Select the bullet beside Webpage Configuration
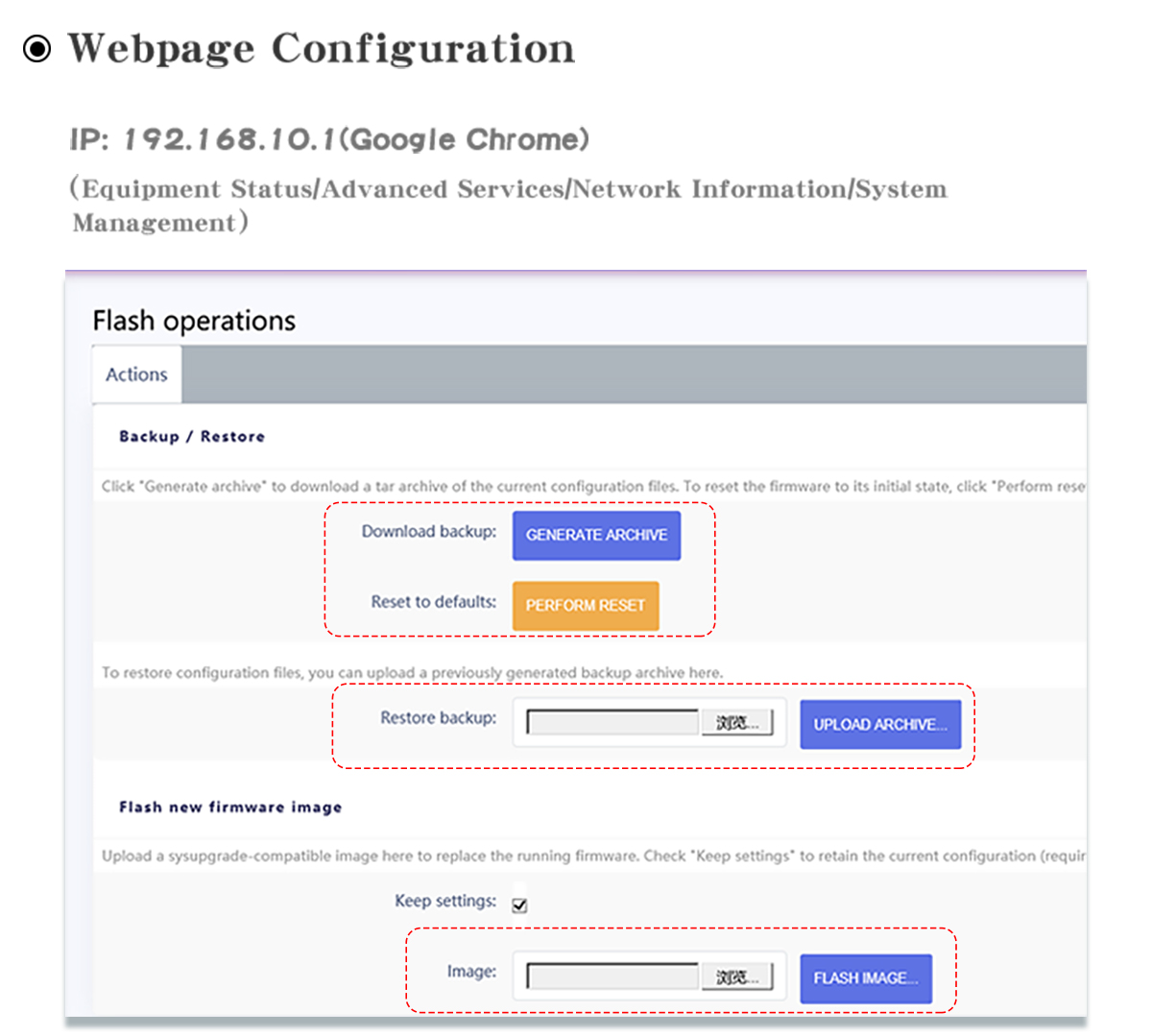 [36, 48]
